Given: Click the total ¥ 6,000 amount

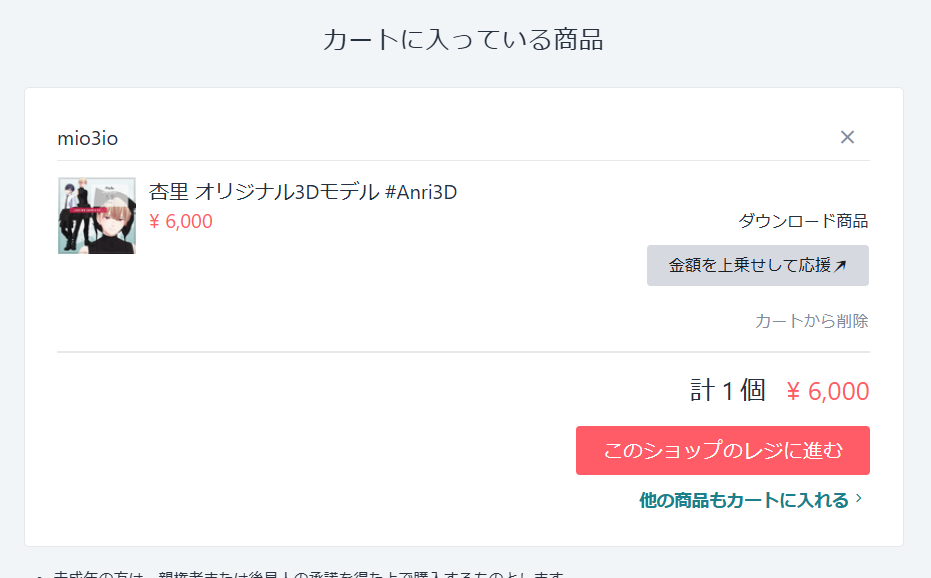Looking at the screenshot, I should click(828, 391).
